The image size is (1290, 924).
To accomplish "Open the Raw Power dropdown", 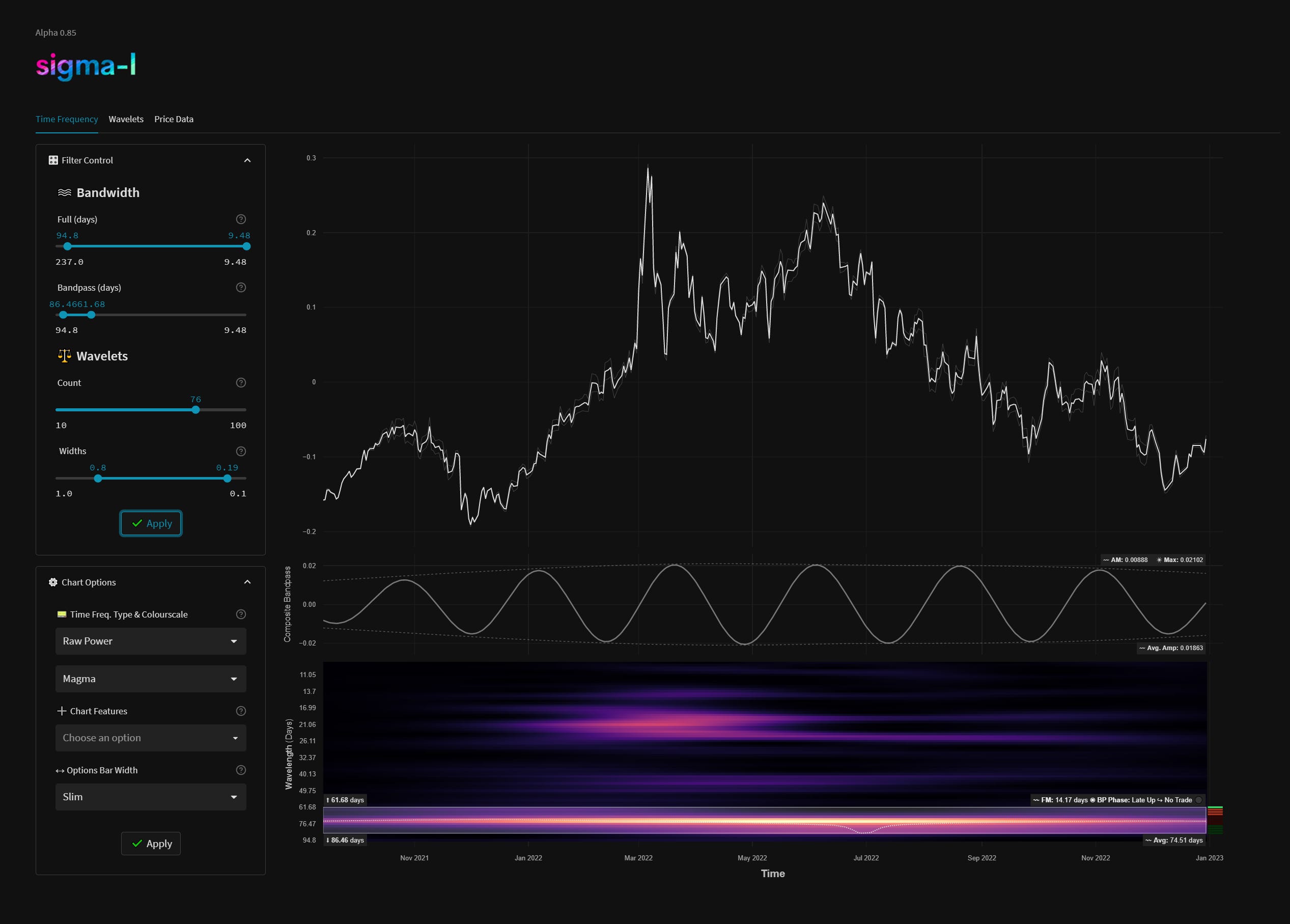I will click(x=151, y=641).
